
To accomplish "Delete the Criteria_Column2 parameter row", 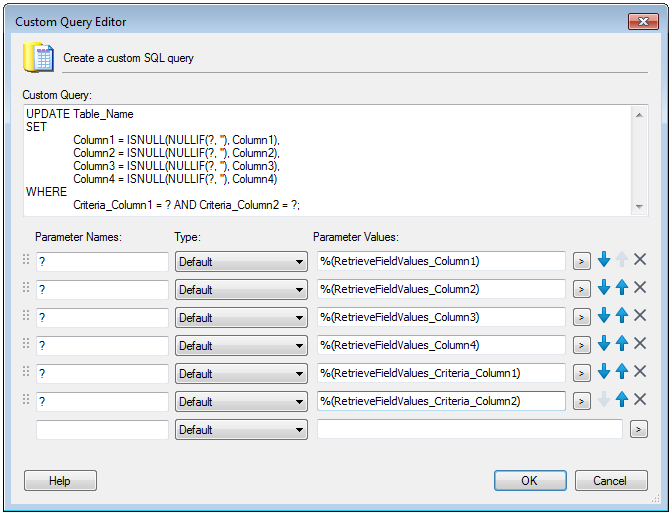I will point(640,400).
